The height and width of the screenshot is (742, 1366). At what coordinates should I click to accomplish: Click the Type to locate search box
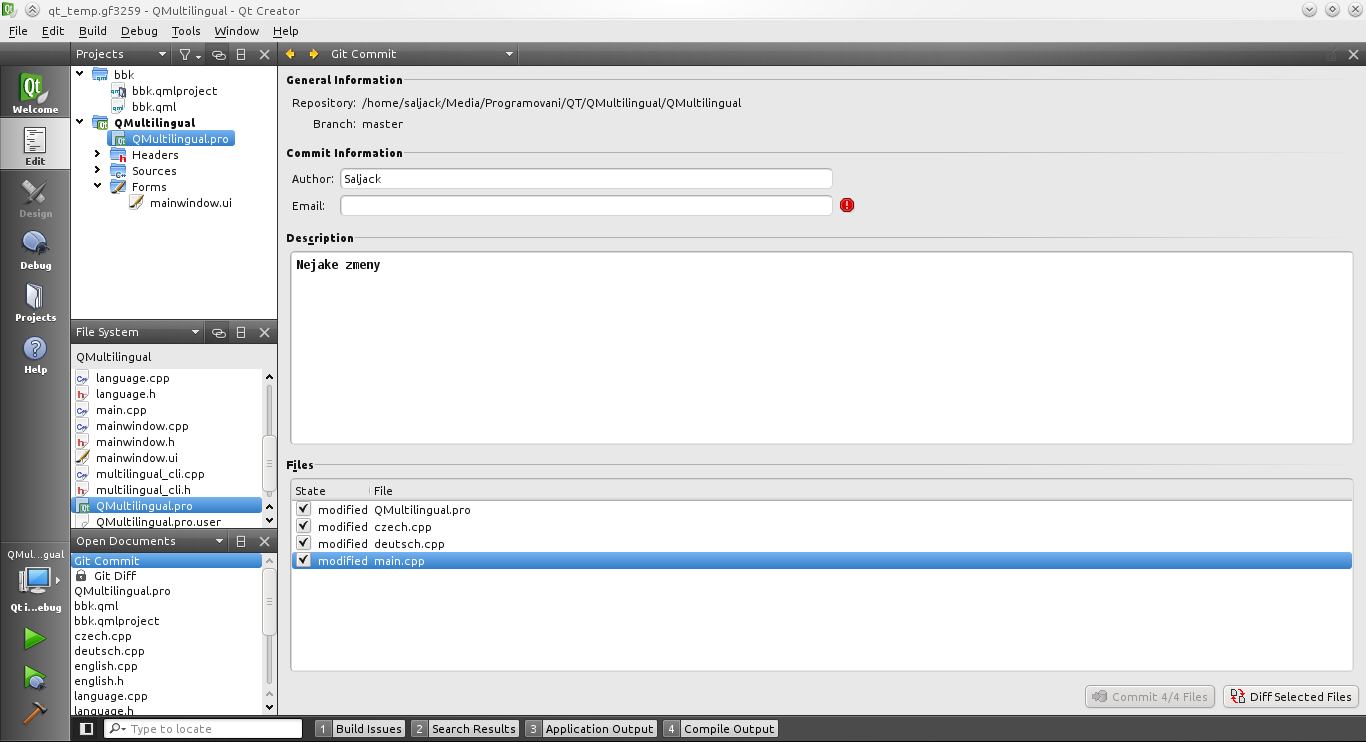[203, 729]
